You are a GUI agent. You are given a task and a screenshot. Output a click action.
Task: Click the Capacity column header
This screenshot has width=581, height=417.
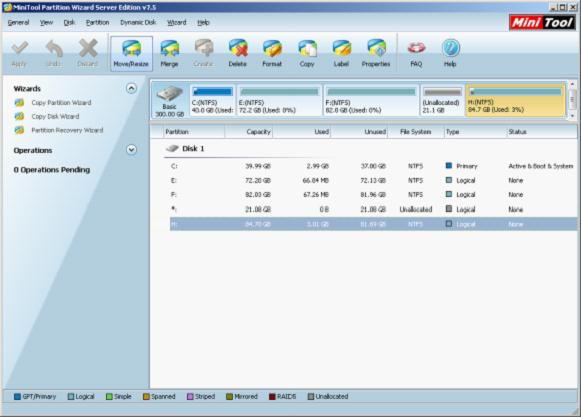tap(249, 132)
